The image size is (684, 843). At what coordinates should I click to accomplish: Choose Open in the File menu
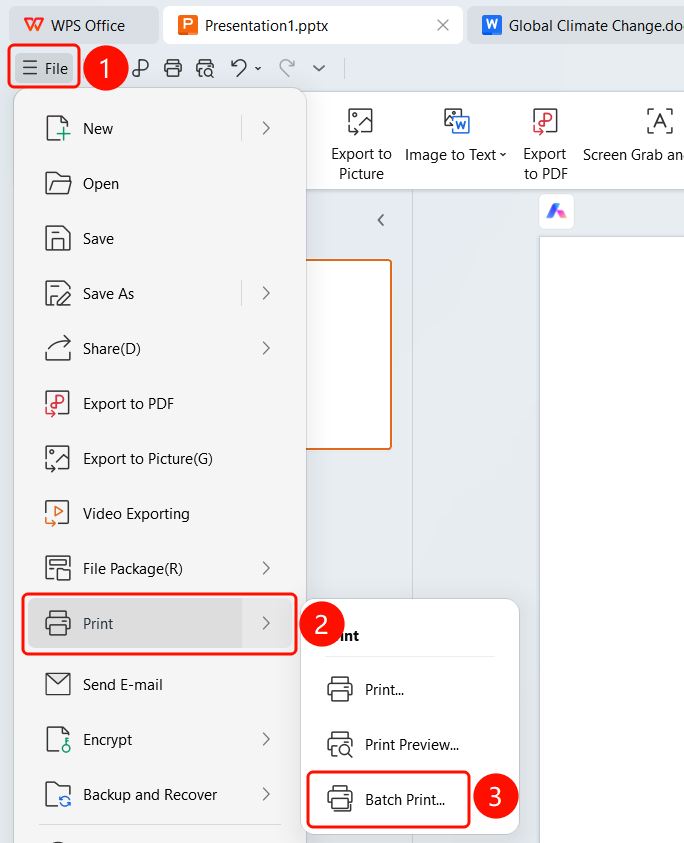[160, 184]
